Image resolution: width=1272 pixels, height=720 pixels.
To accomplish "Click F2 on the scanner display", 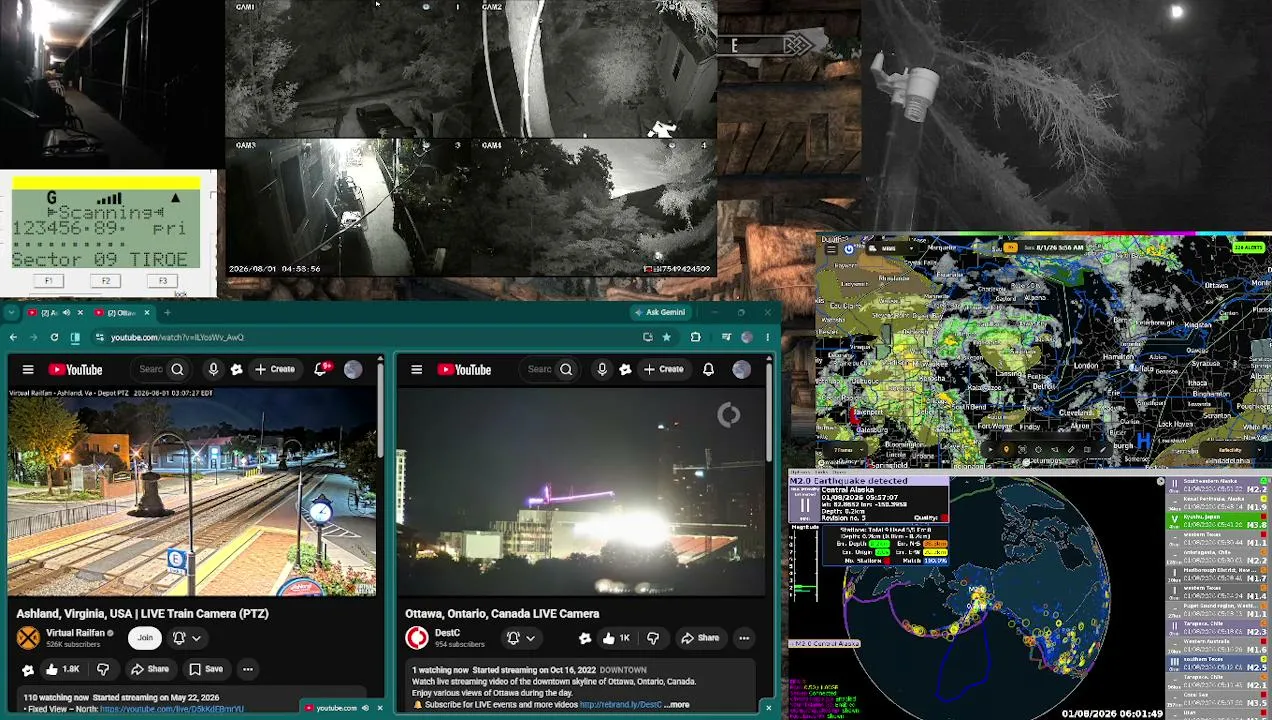I will (105, 281).
